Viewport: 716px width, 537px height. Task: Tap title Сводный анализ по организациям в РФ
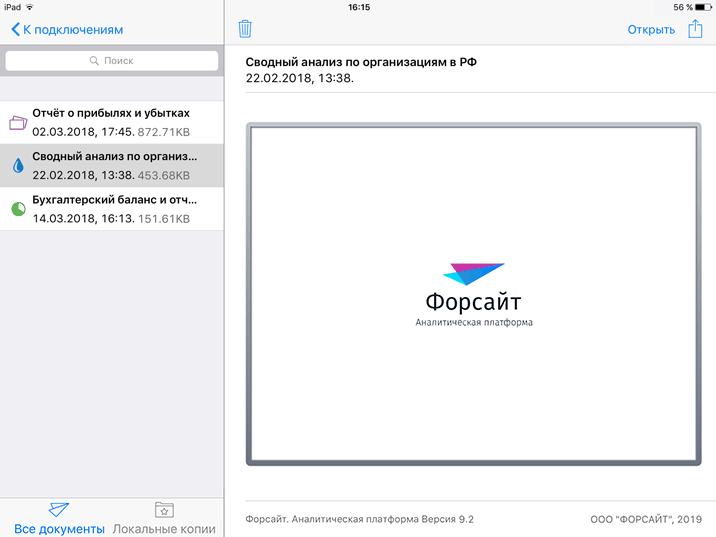tap(361, 62)
